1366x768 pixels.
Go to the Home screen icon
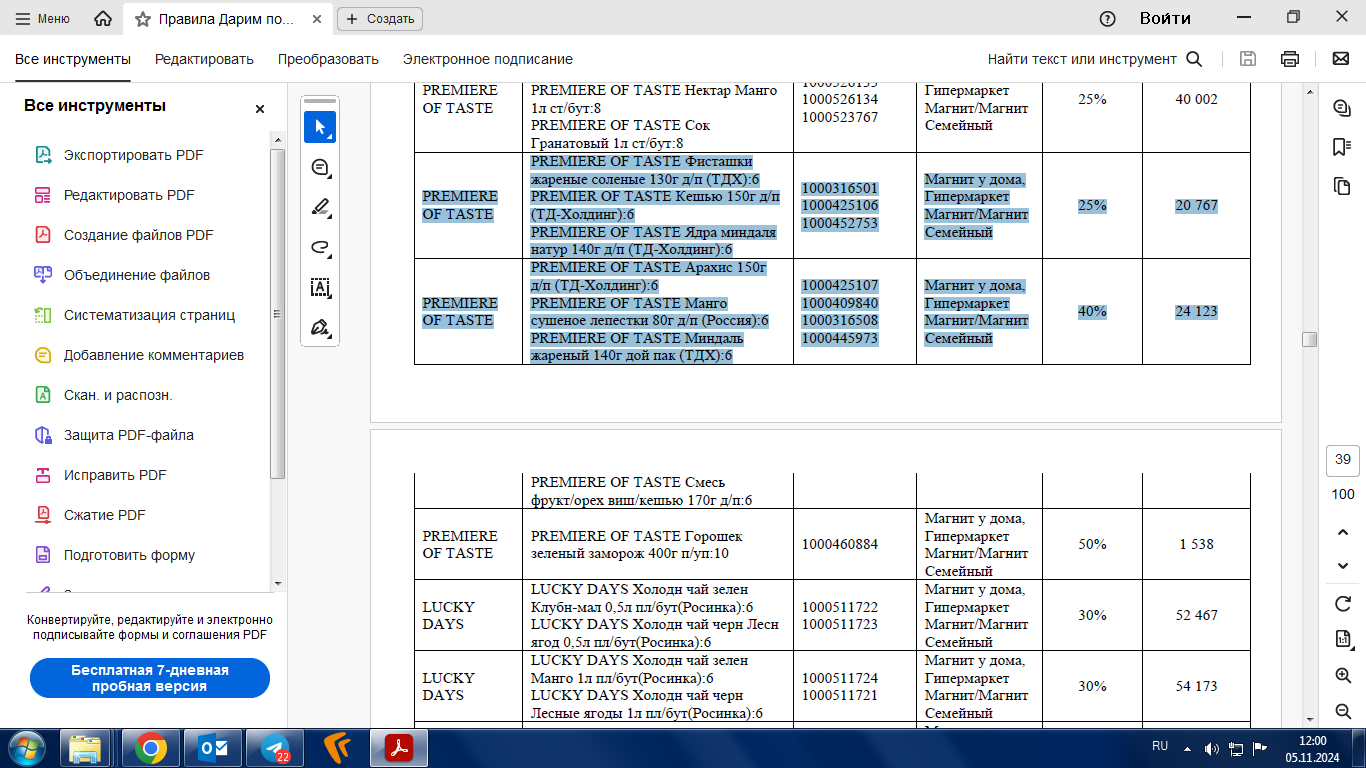tap(102, 19)
